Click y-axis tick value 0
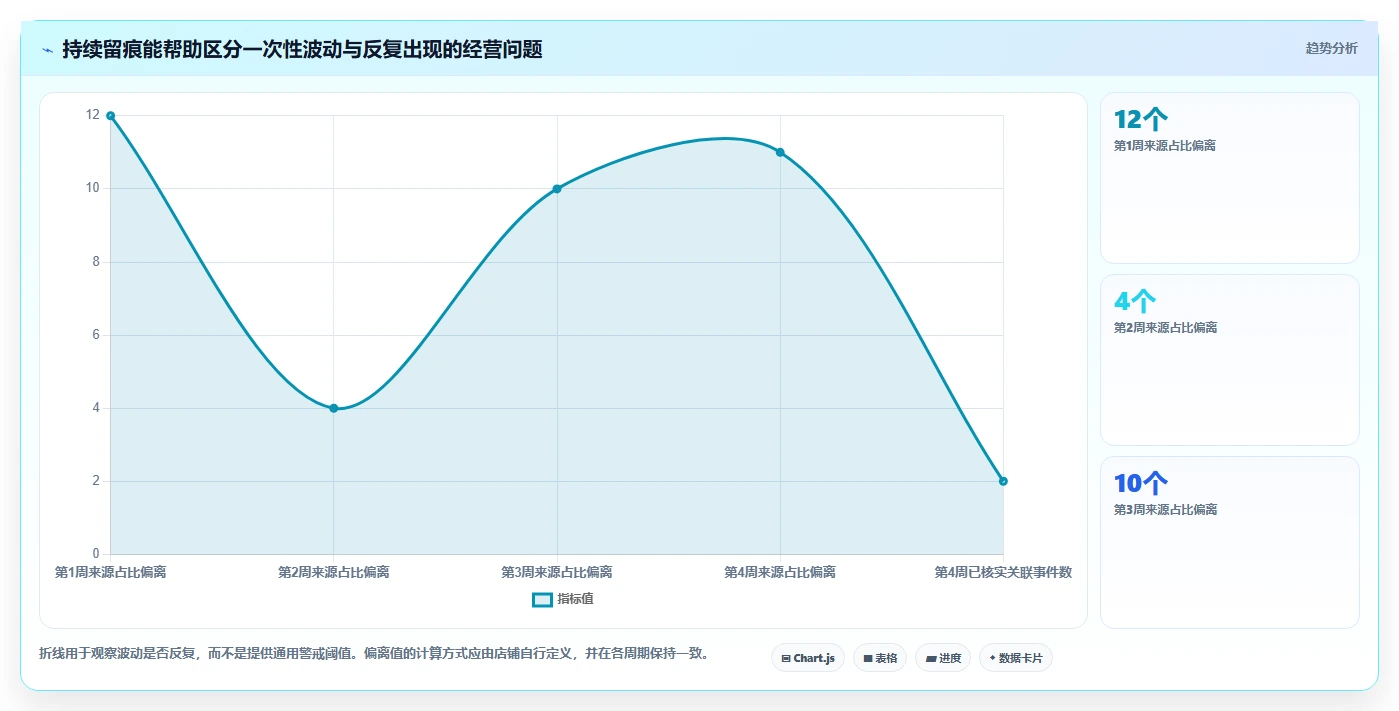This screenshot has width=1399, height=711. coord(96,554)
